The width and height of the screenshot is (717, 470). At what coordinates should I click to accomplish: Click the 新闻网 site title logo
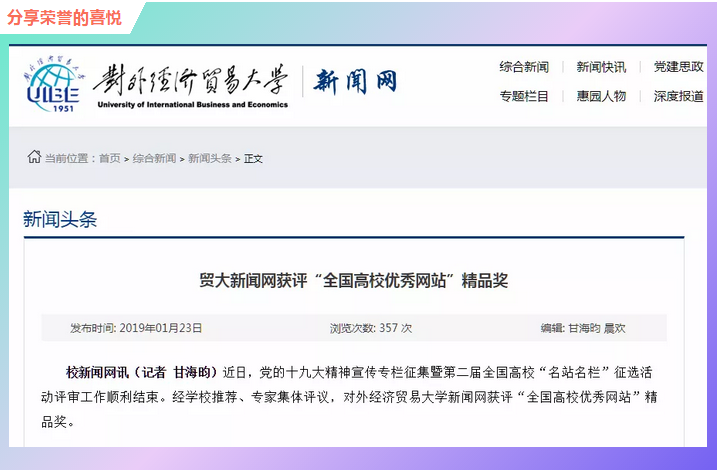(356, 81)
